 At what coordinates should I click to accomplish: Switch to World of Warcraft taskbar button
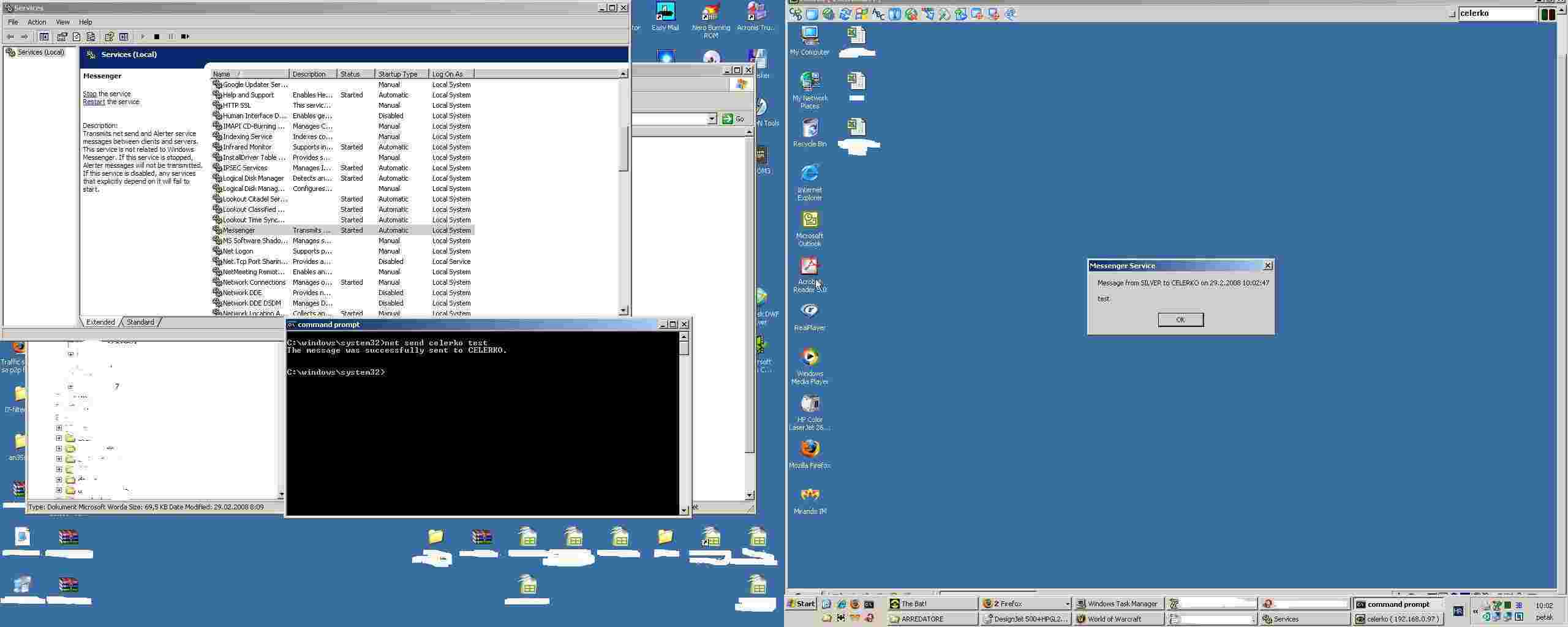tap(1120, 619)
